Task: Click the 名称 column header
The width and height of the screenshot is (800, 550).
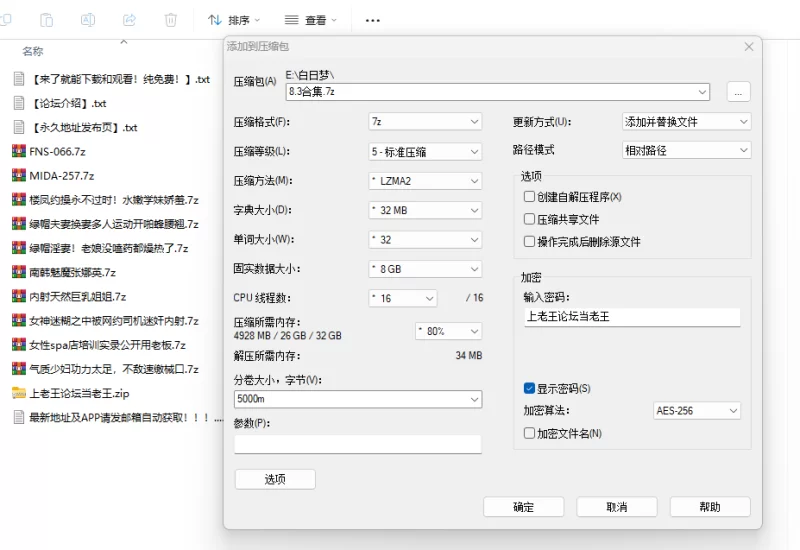Action: [33, 51]
